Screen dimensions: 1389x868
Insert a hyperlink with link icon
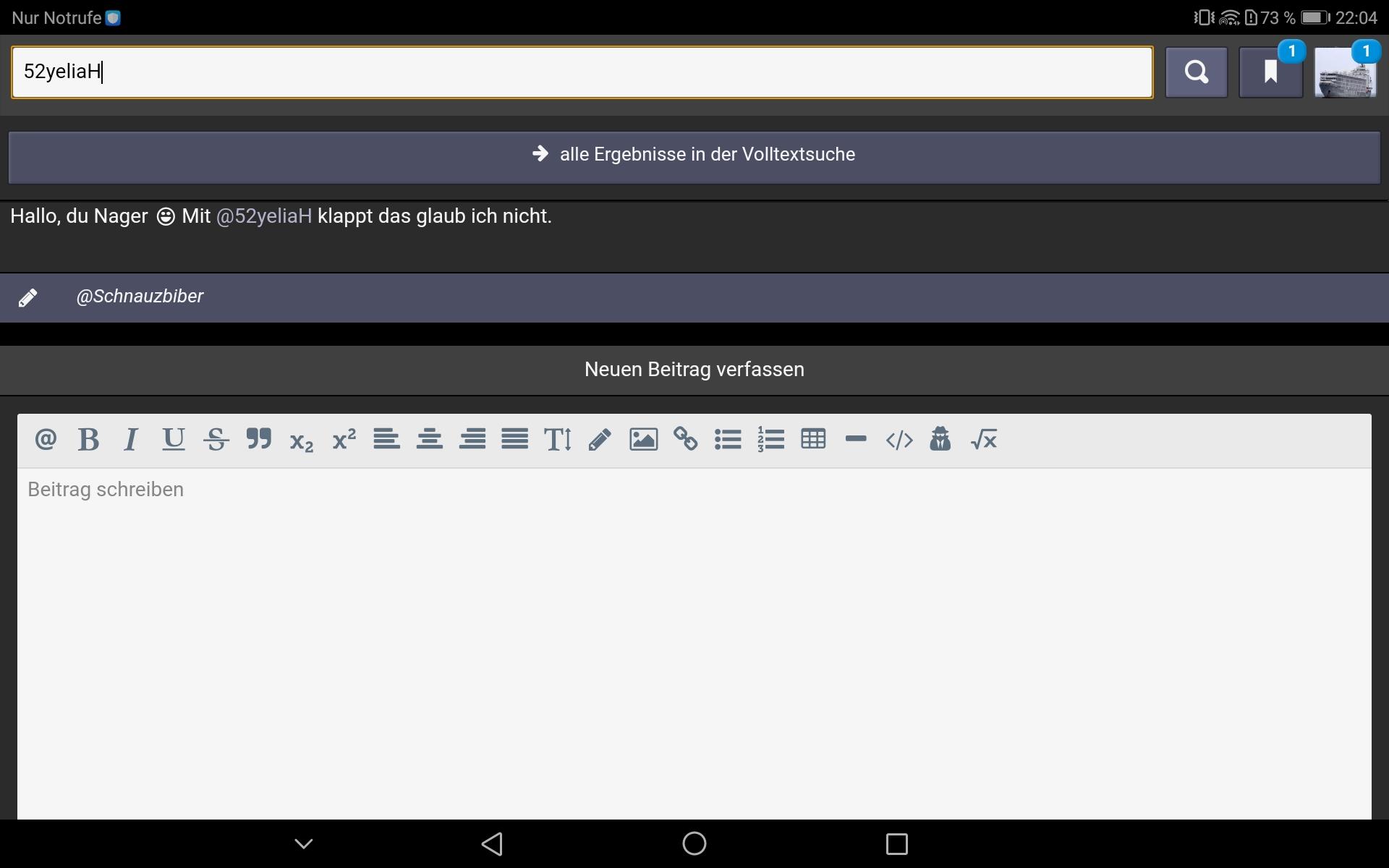click(686, 439)
